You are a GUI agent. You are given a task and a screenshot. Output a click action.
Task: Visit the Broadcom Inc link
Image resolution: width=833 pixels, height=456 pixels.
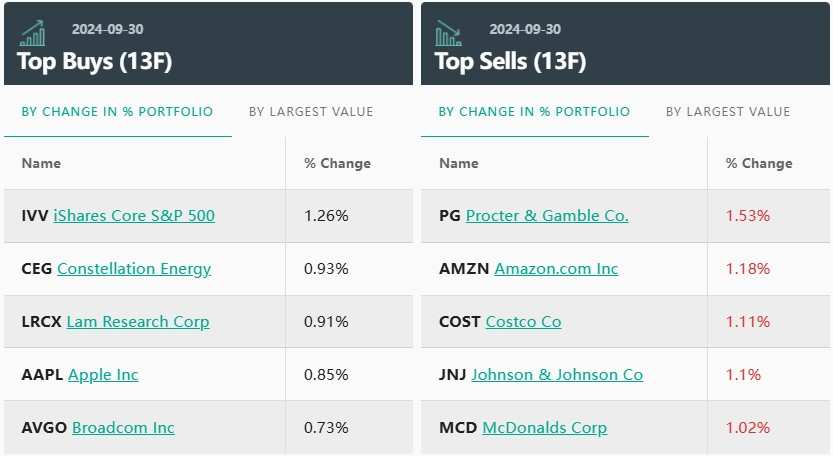coord(123,428)
